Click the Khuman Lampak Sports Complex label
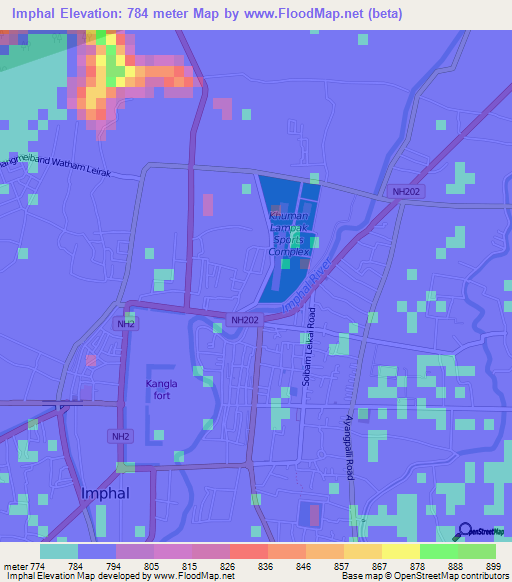This screenshot has width=512, height=582. click(289, 233)
